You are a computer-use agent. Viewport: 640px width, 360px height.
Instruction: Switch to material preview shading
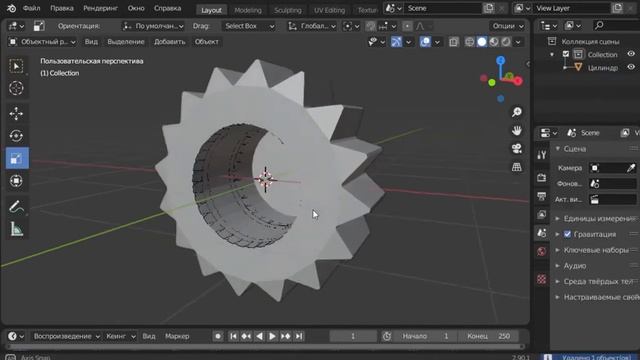tap(494, 42)
